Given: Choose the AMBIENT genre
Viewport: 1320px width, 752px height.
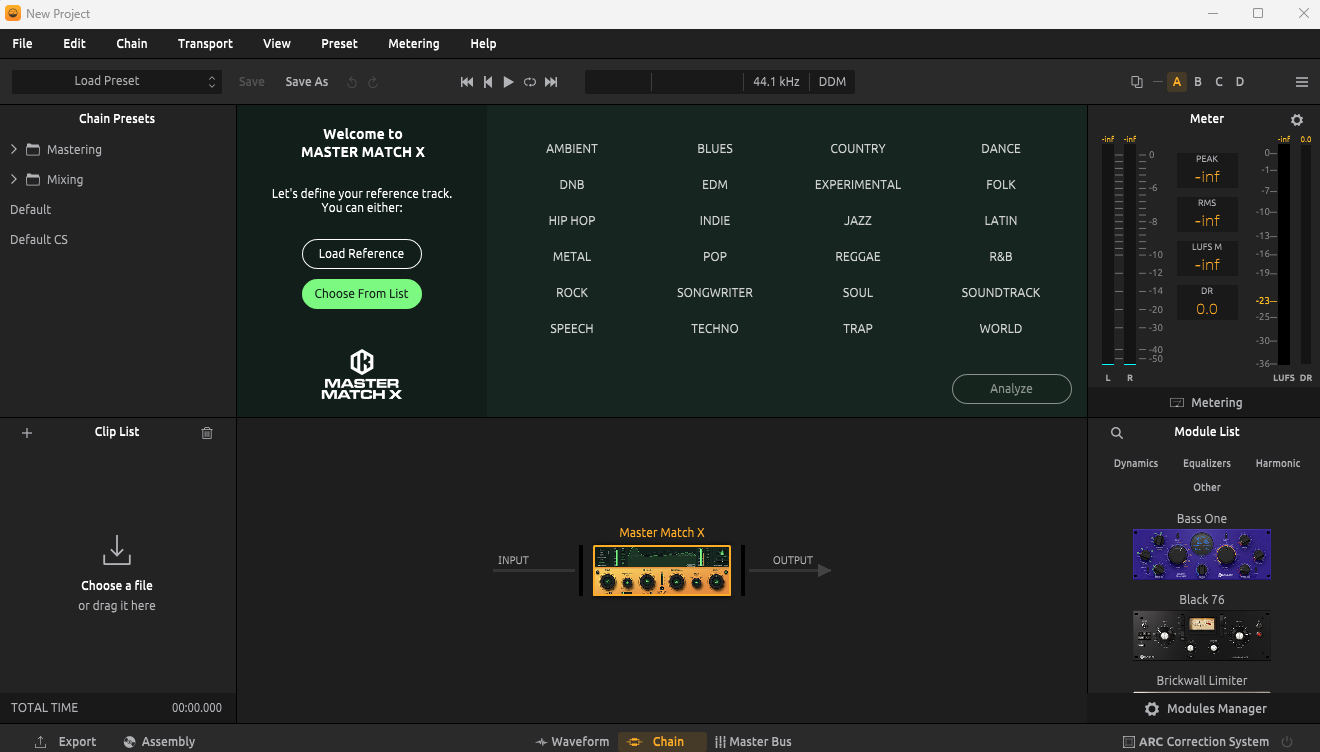Looking at the screenshot, I should pos(572,149).
